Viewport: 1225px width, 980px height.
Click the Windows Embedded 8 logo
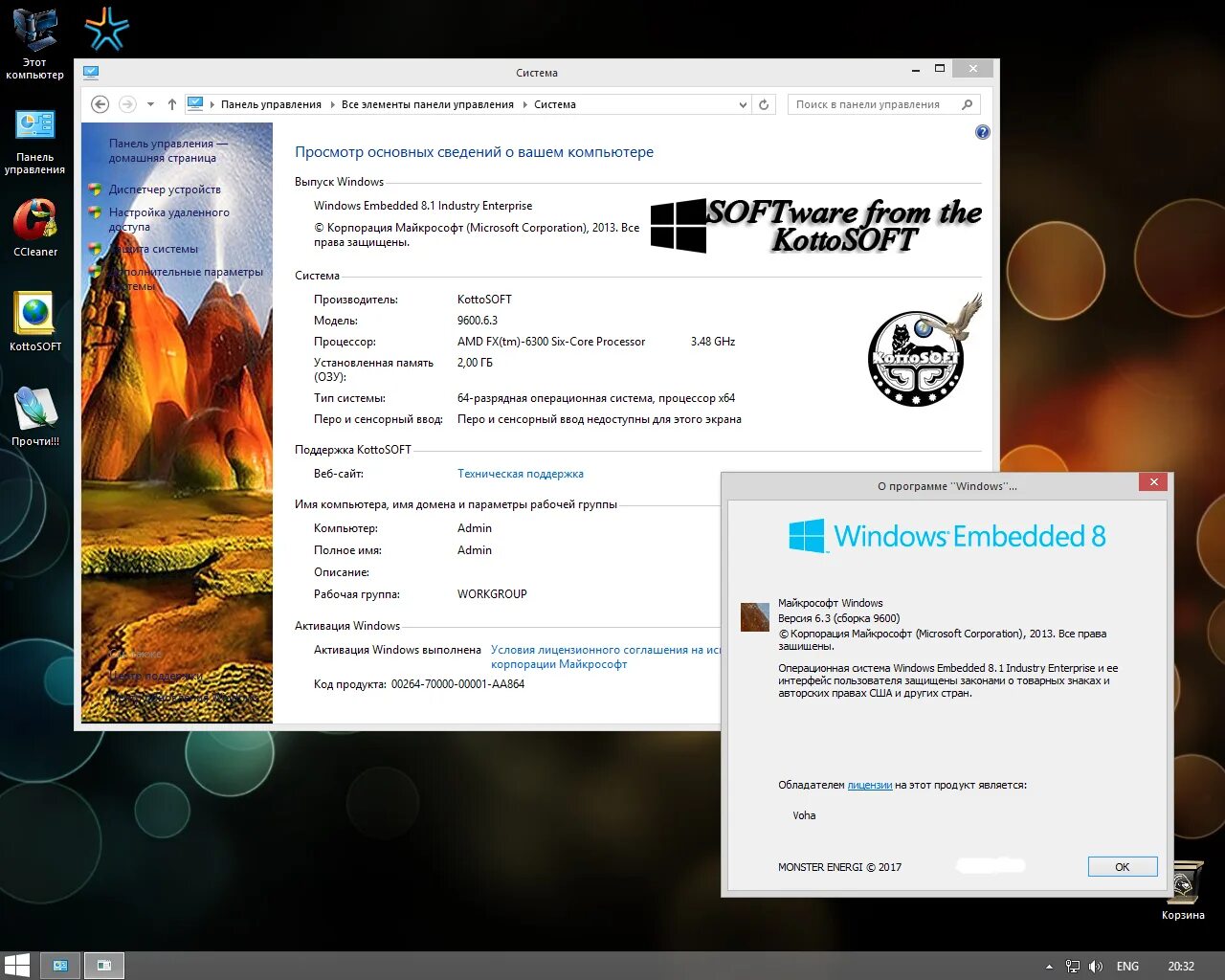pyautogui.click(x=947, y=536)
